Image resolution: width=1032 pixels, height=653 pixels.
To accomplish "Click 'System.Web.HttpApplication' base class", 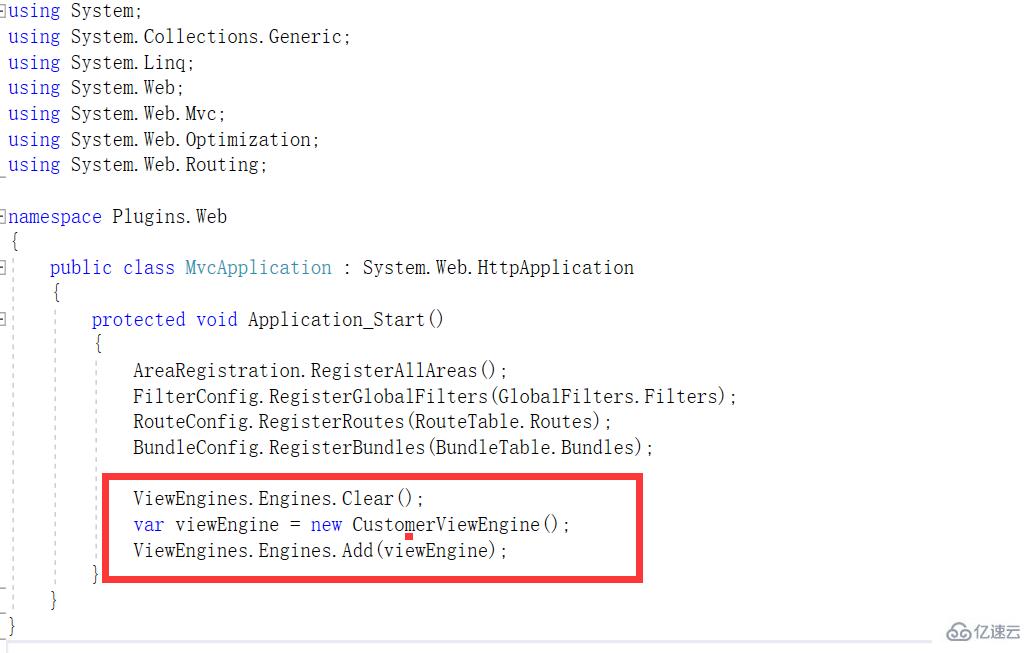I will (498, 268).
